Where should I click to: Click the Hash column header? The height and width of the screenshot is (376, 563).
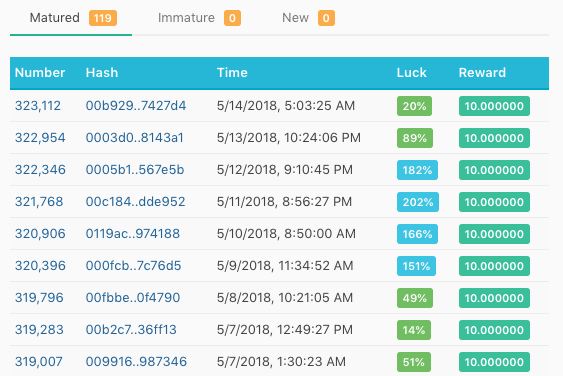click(x=102, y=73)
